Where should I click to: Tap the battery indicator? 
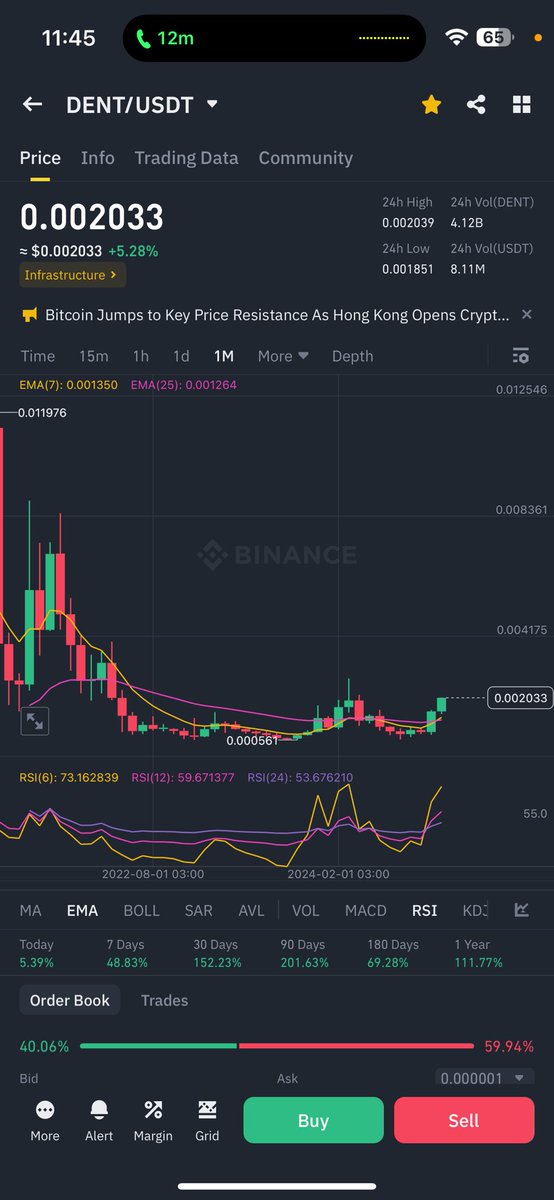(494, 38)
